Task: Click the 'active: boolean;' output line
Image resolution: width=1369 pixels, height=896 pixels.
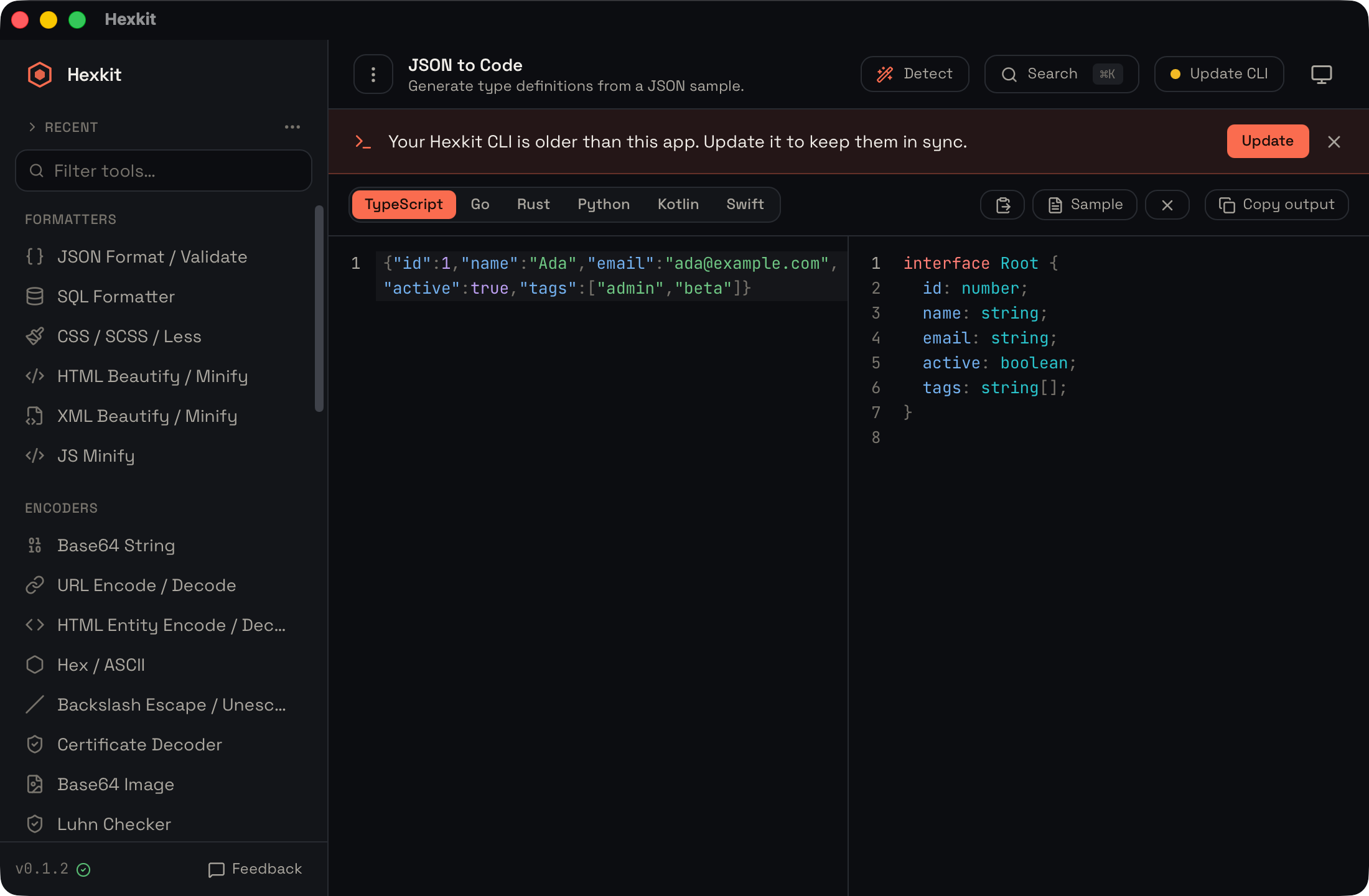Action: pyautogui.click(x=999, y=363)
